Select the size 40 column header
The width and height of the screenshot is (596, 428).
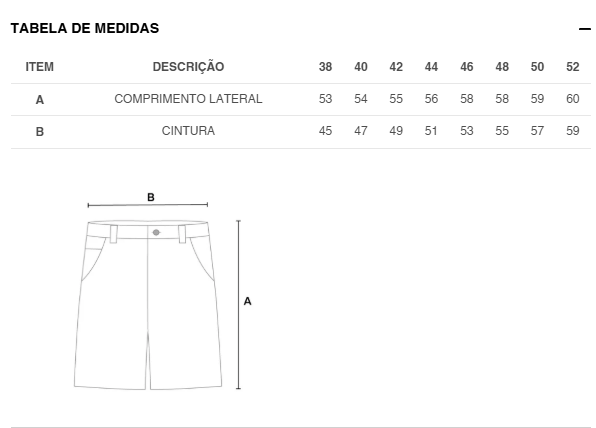[361, 67]
